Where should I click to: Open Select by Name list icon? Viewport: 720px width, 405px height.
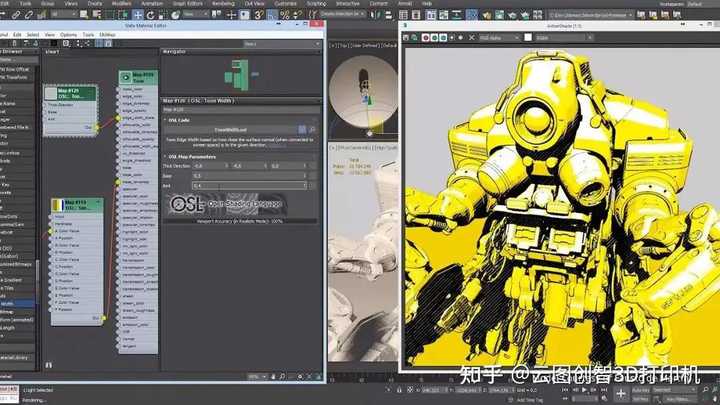coord(96,15)
